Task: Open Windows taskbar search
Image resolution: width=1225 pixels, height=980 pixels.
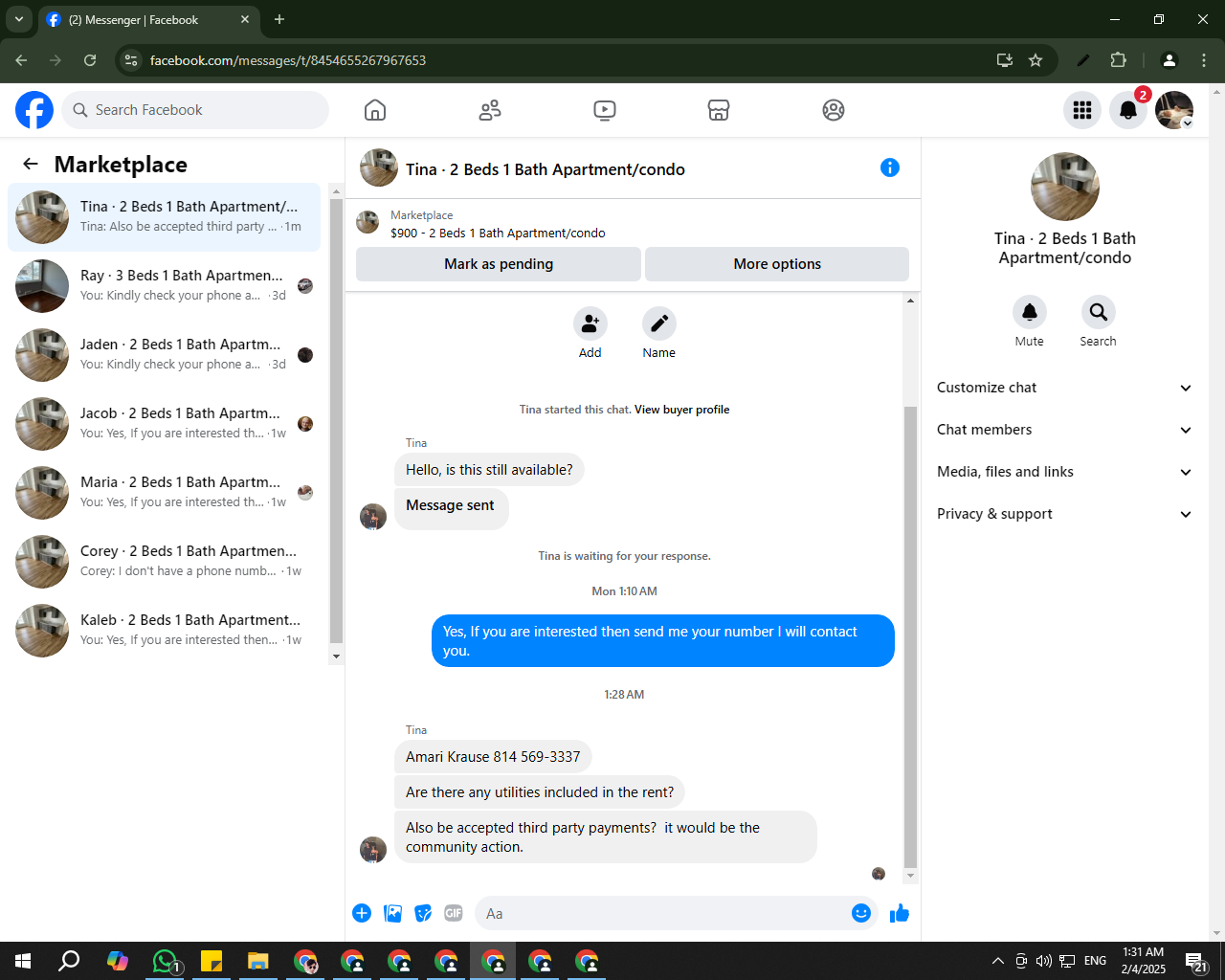Action: (x=69, y=961)
